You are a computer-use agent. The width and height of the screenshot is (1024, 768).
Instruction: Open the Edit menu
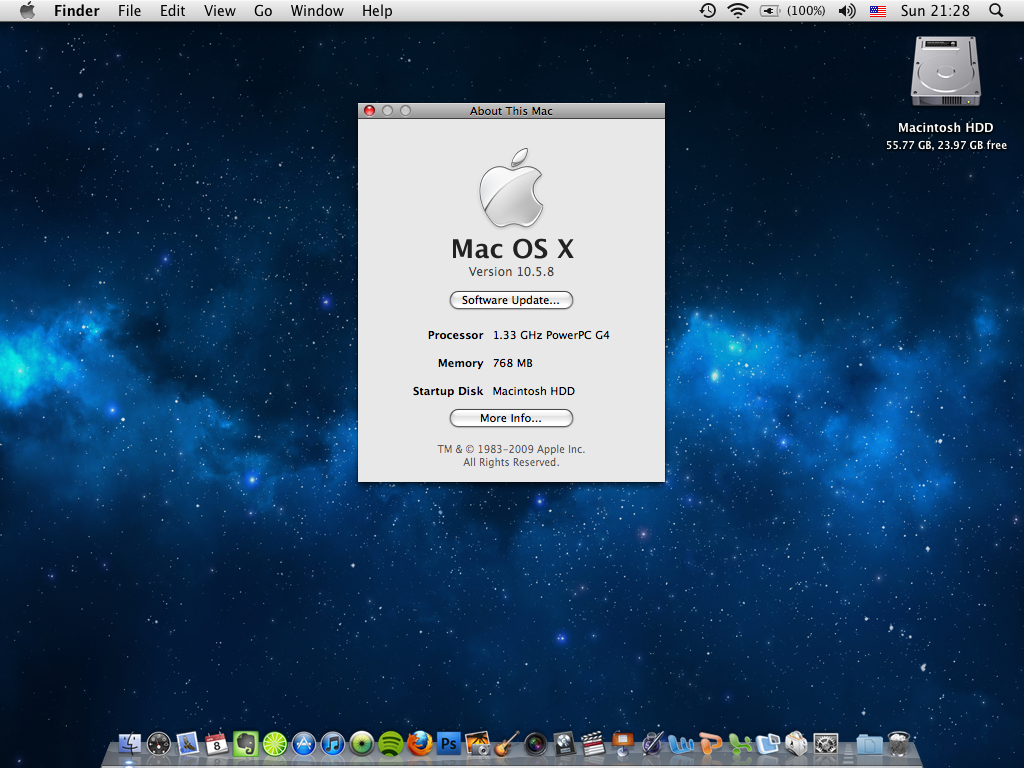click(x=172, y=10)
